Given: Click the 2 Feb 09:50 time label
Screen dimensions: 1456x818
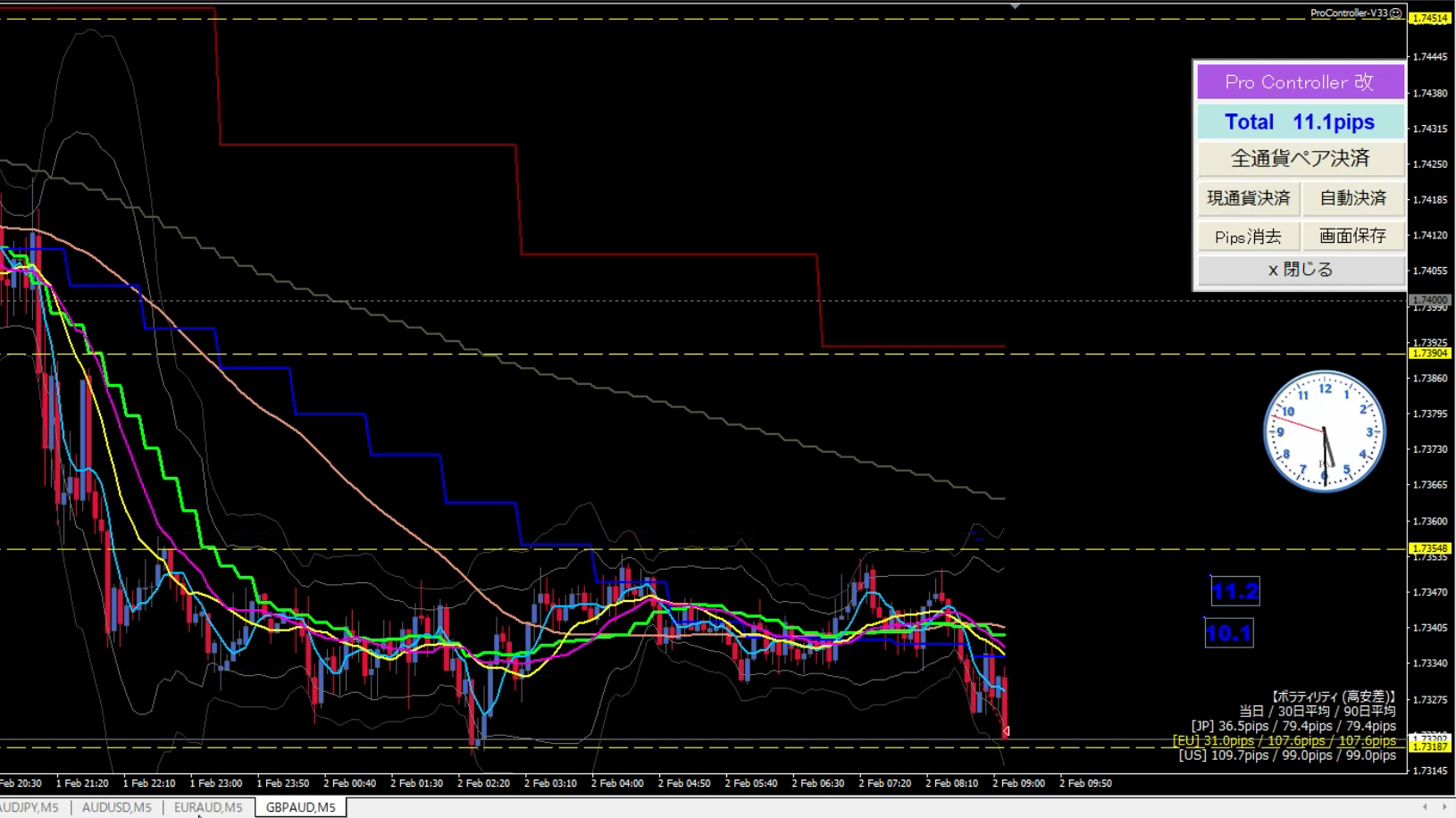Looking at the screenshot, I should click(1085, 783).
